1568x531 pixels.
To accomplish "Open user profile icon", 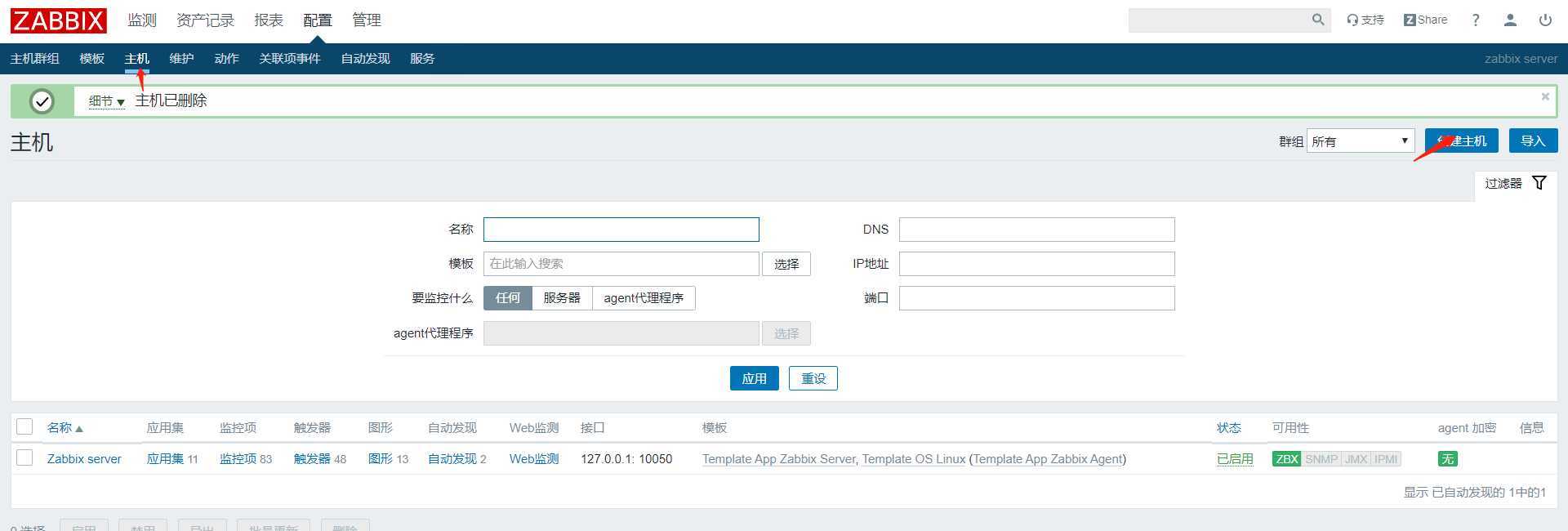I will [x=1510, y=20].
